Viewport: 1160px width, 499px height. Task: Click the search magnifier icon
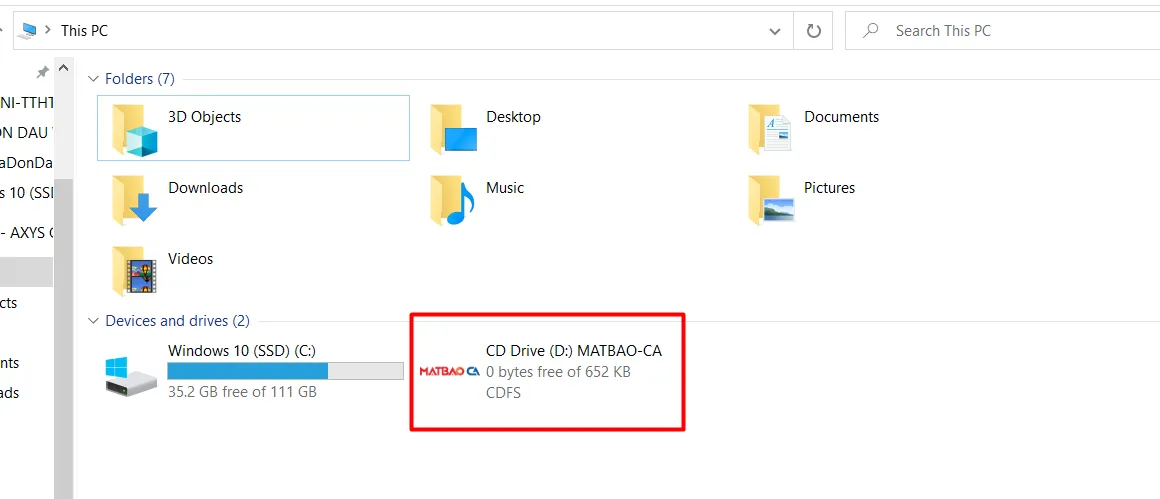tap(871, 30)
